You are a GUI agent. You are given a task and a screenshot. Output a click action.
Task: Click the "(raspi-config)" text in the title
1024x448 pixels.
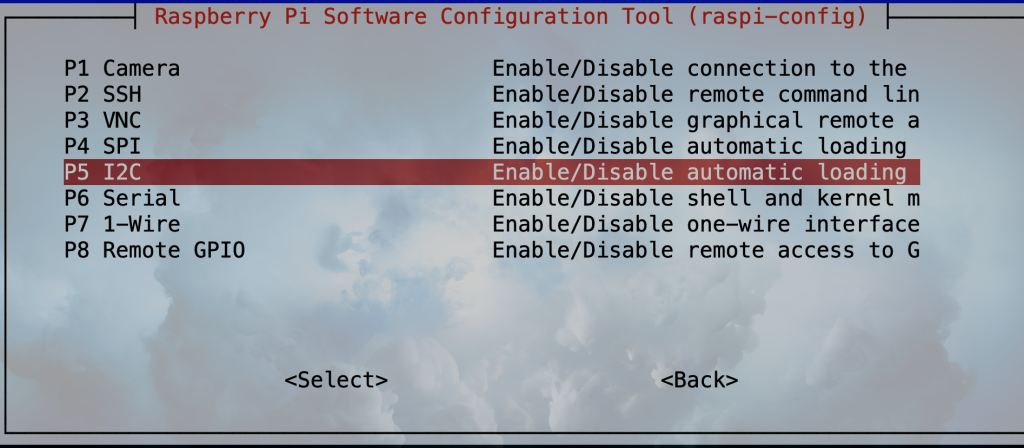click(777, 17)
